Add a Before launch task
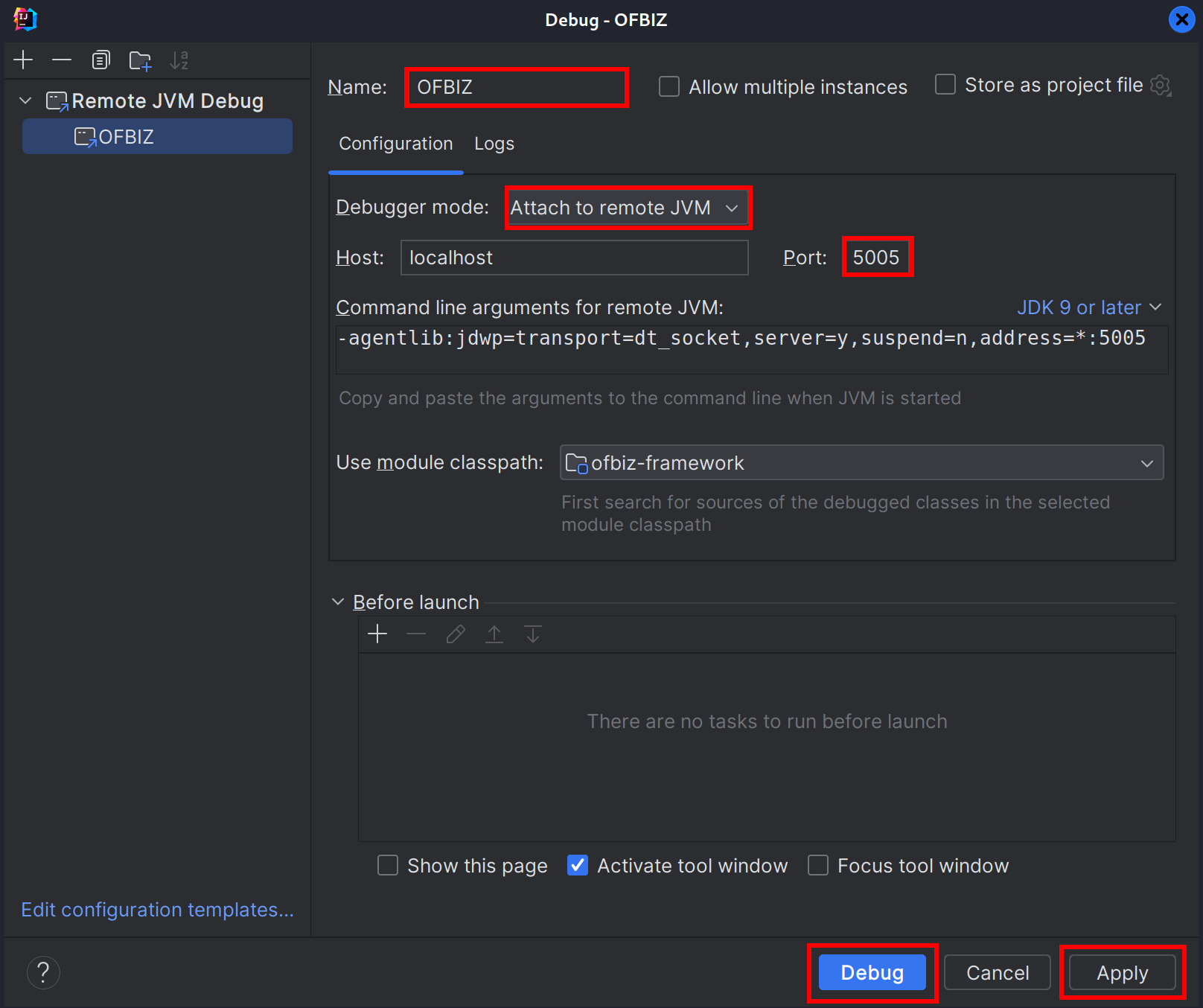1203x1008 pixels. point(377,634)
